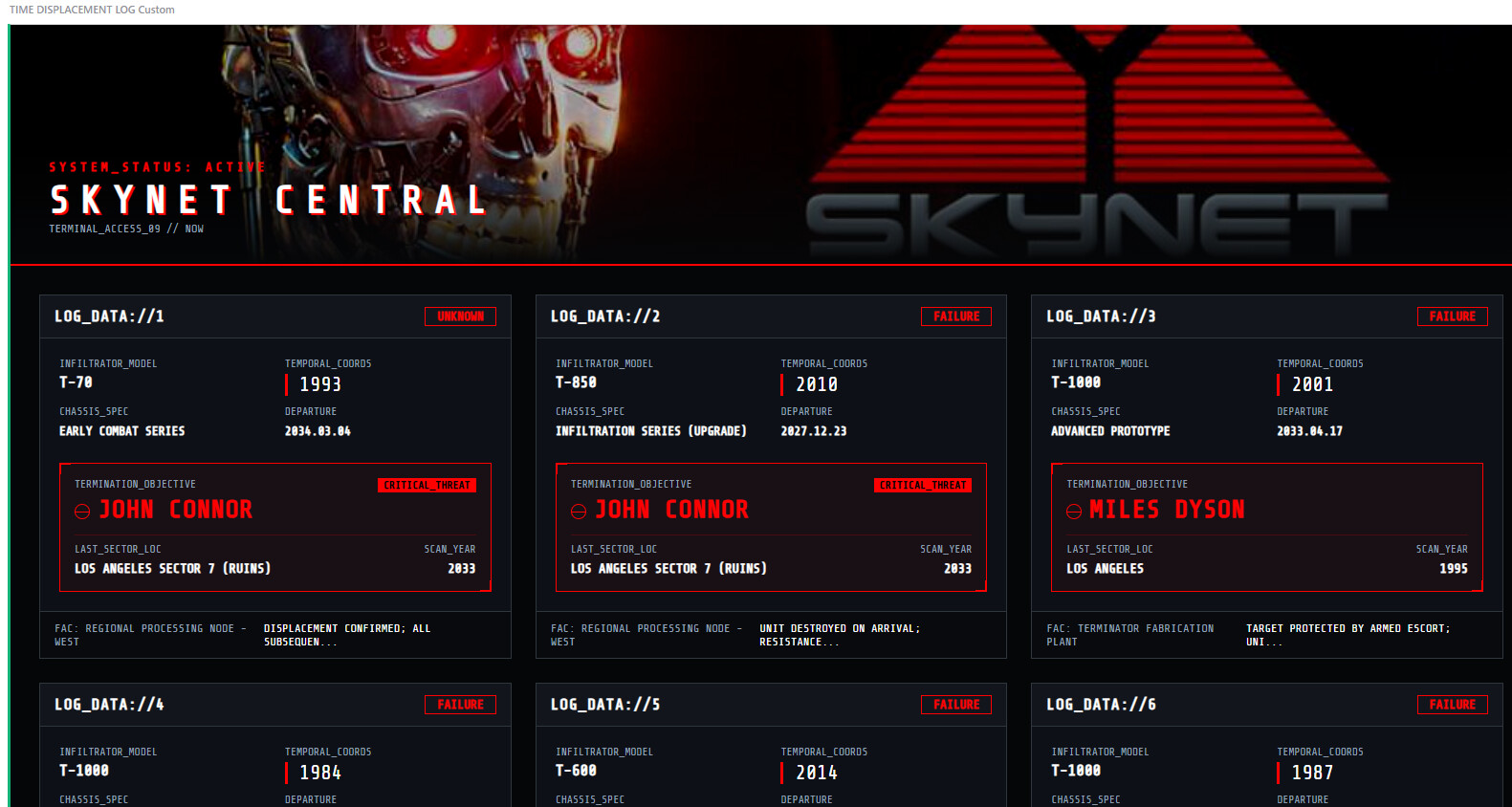Click the FAC: TERMINATOR FABRICATION PLANT text

[x=1130, y=635]
